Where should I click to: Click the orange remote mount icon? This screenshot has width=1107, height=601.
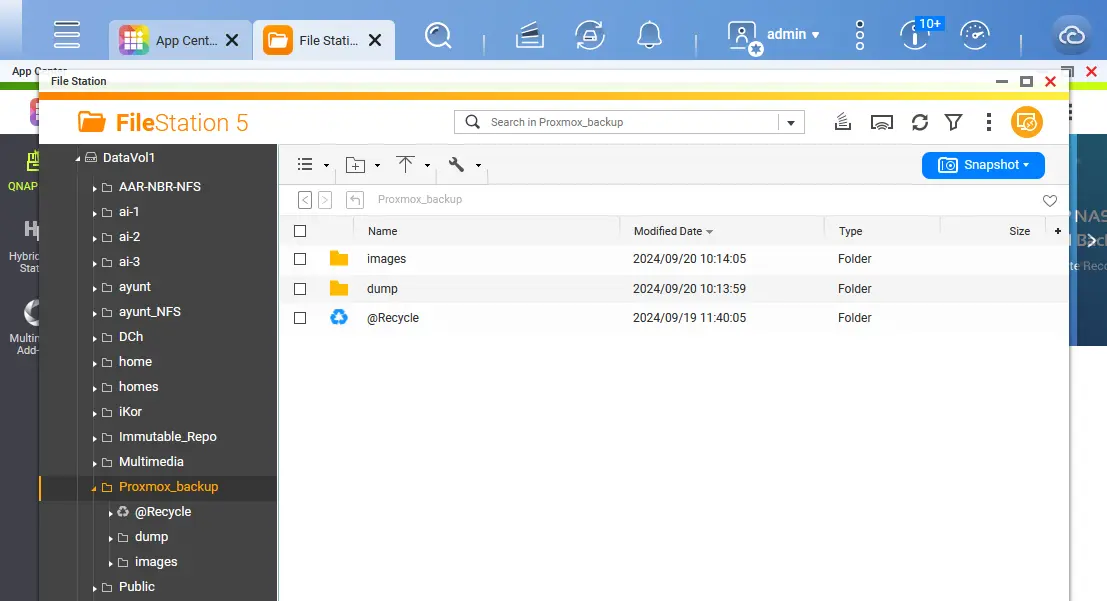[x=1027, y=122]
